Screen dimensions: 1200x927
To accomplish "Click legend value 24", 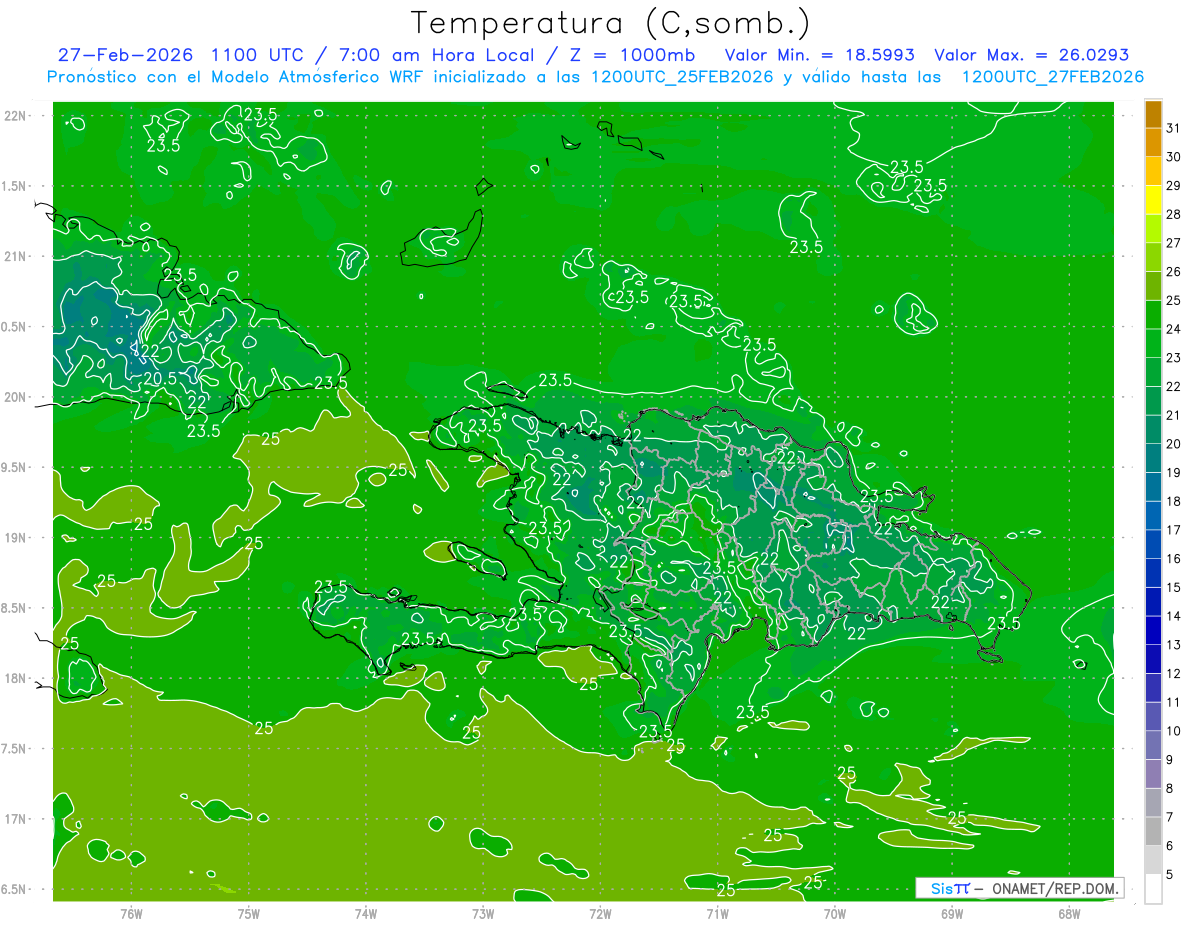I will point(1173,329).
